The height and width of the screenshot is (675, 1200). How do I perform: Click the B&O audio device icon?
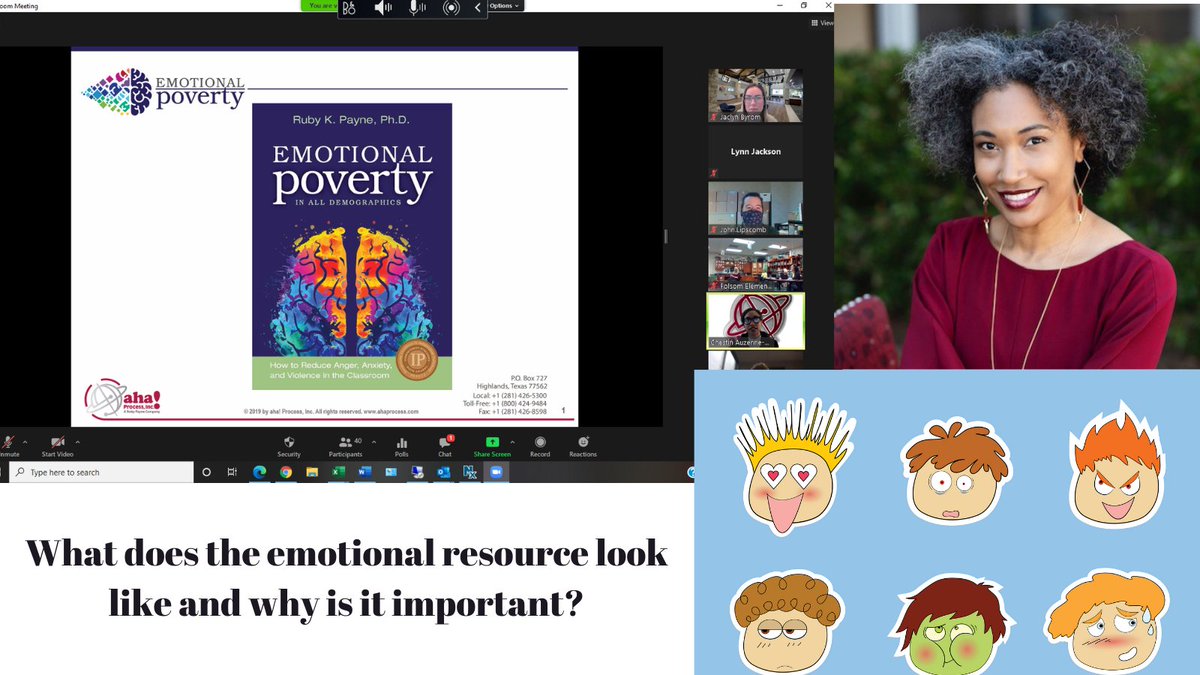[x=348, y=8]
